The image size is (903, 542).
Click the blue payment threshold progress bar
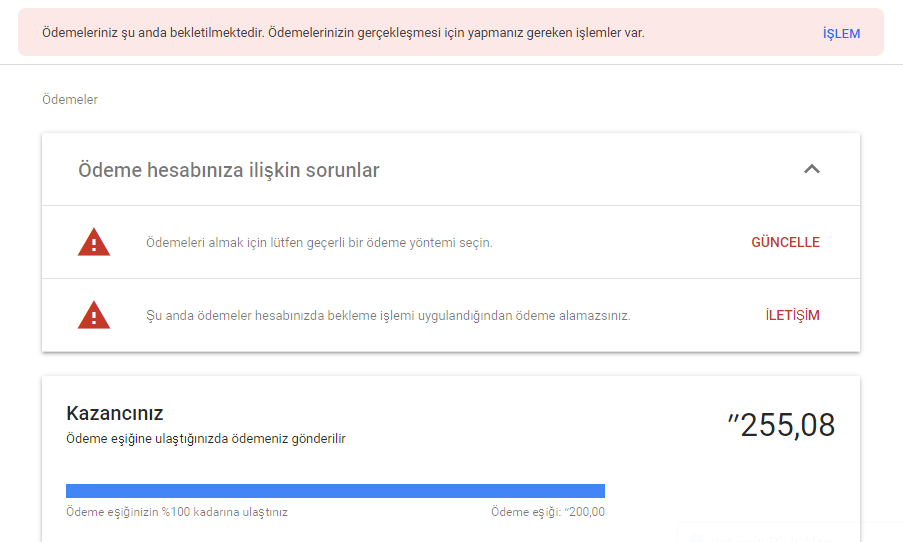pyautogui.click(x=335, y=491)
